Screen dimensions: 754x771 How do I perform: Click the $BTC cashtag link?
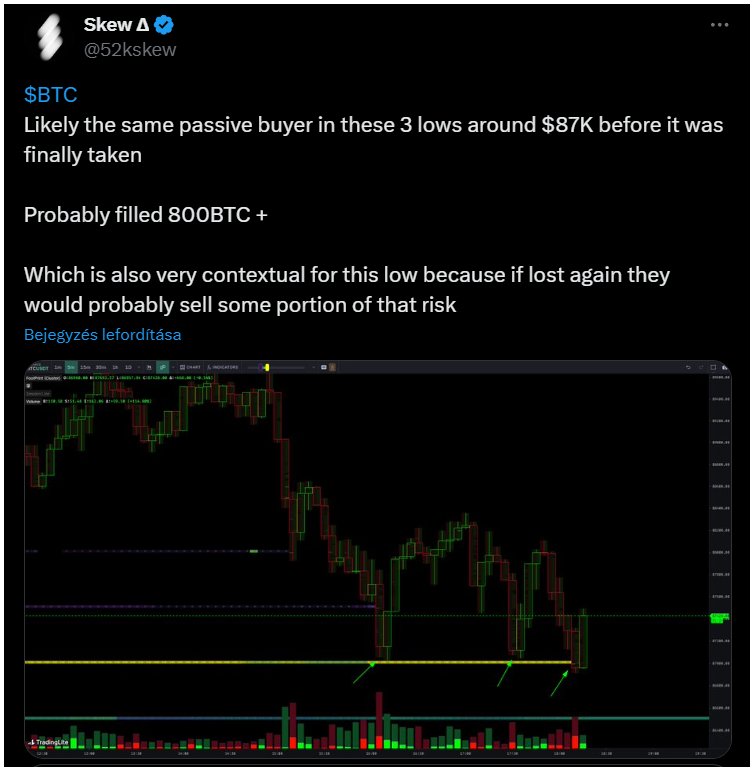[51, 94]
